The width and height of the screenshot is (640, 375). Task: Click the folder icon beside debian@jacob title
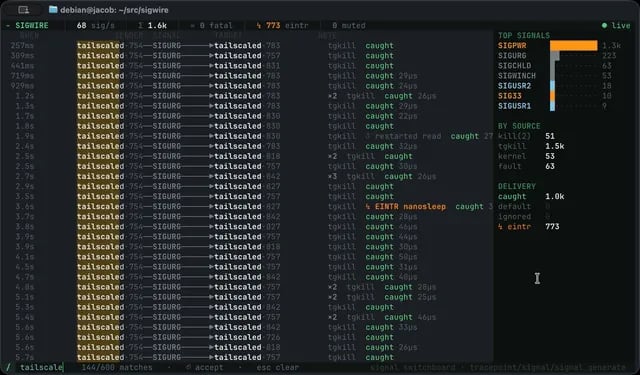click(53, 9)
